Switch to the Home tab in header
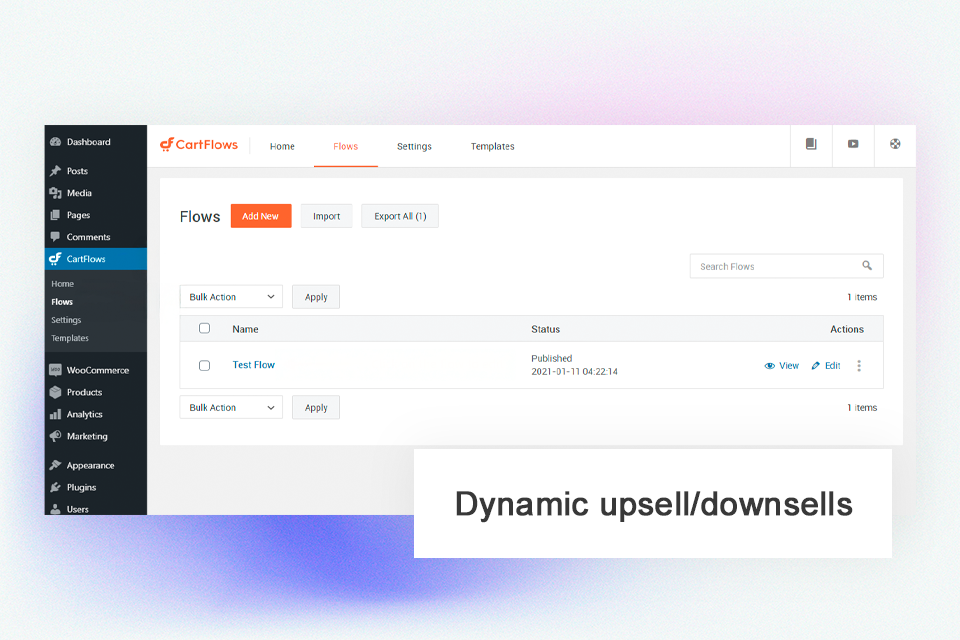The image size is (960, 640). click(x=282, y=146)
